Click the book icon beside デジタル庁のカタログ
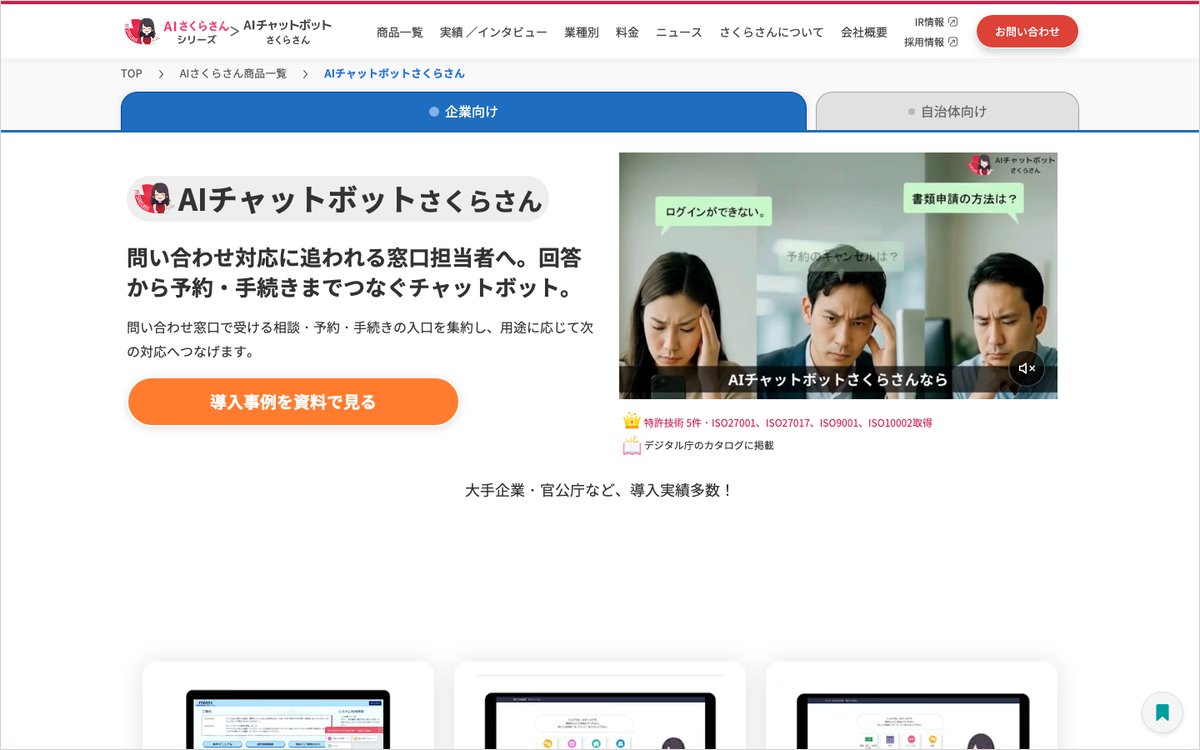The width and height of the screenshot is (1200, 750). coord(631,446)
